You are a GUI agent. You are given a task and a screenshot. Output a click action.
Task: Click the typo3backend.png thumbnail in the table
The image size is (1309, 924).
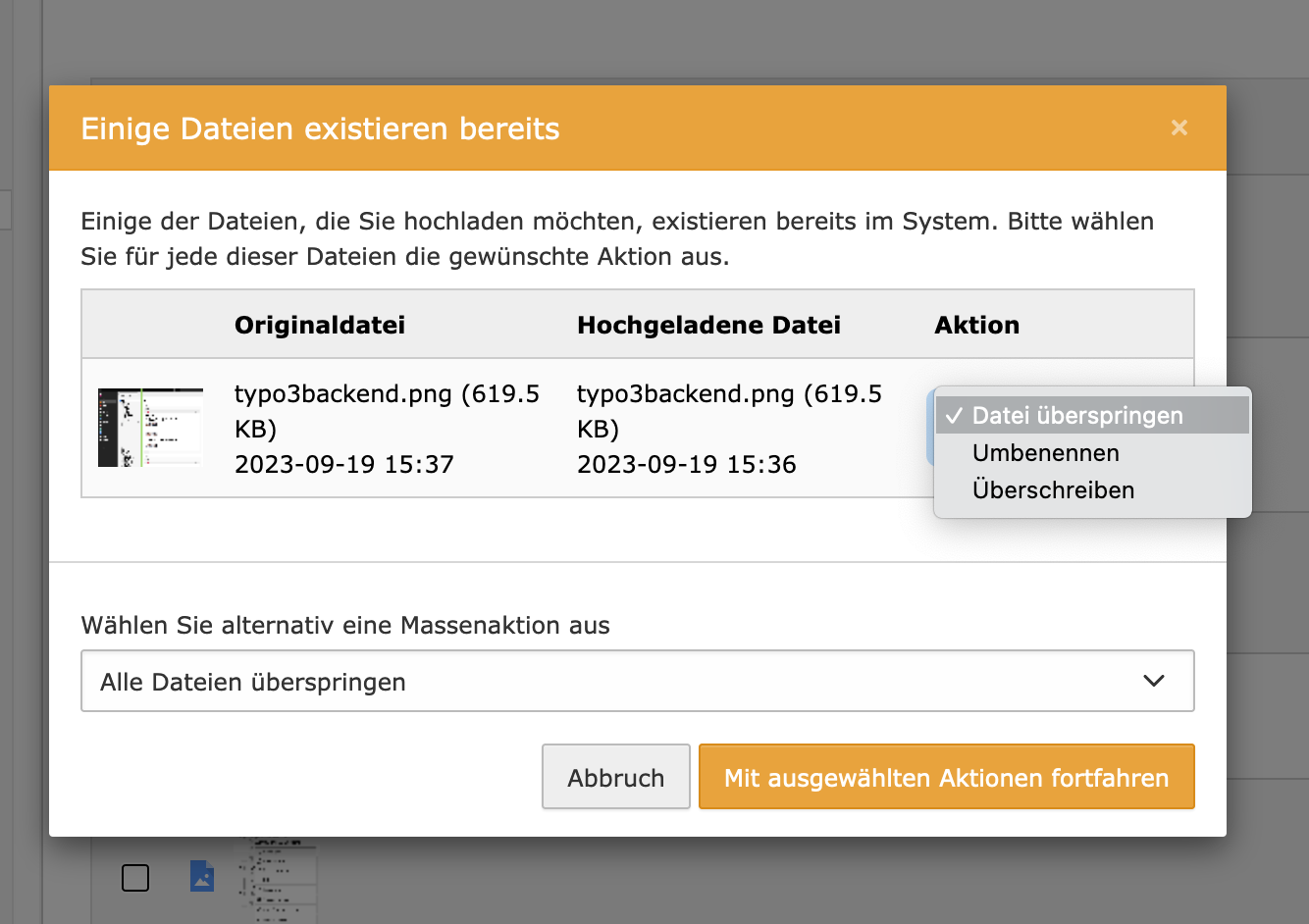pyautogui.click(x=150, y=428)
